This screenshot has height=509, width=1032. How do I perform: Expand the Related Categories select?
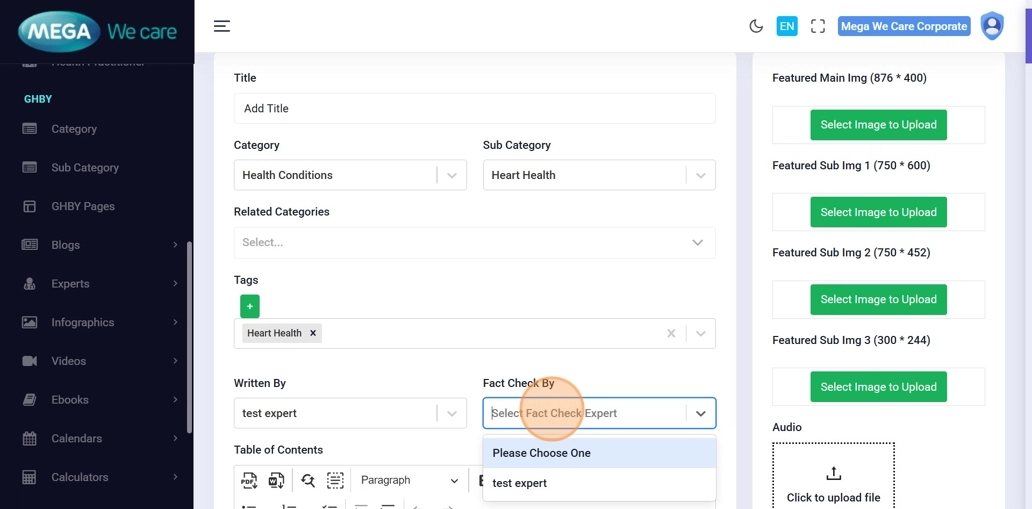(697, 242)
